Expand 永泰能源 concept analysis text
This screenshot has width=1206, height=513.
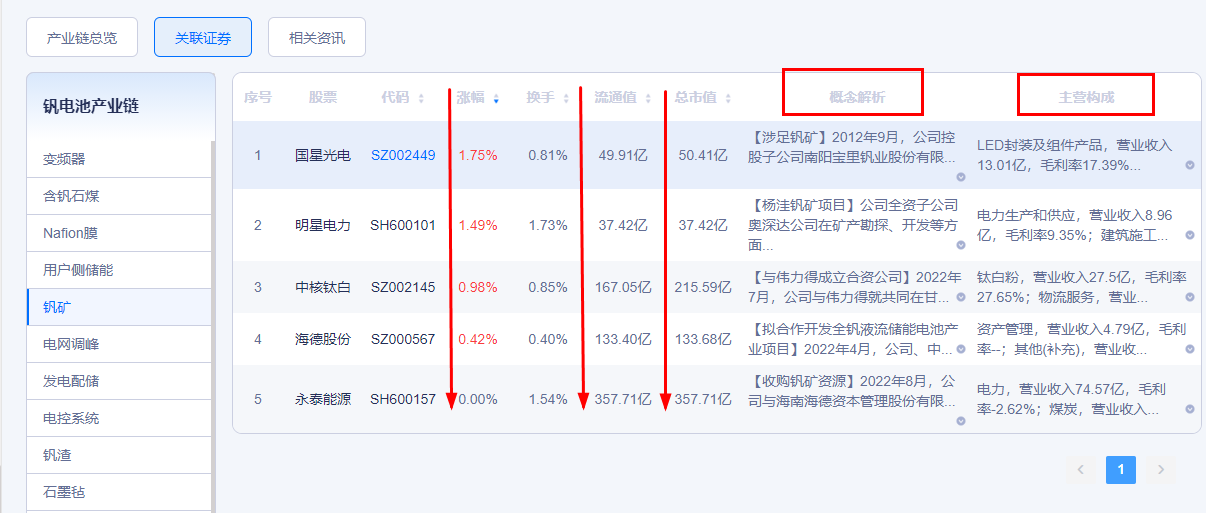point(961,421)
